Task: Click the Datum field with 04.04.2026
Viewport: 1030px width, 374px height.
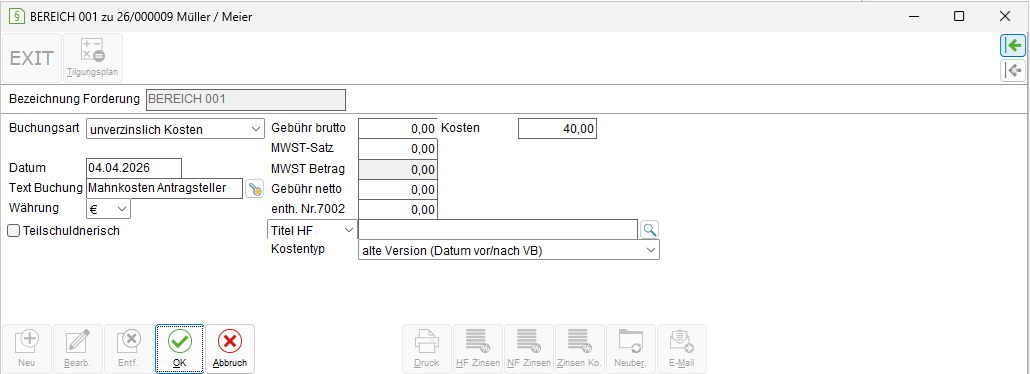Action: click(134, 168)
